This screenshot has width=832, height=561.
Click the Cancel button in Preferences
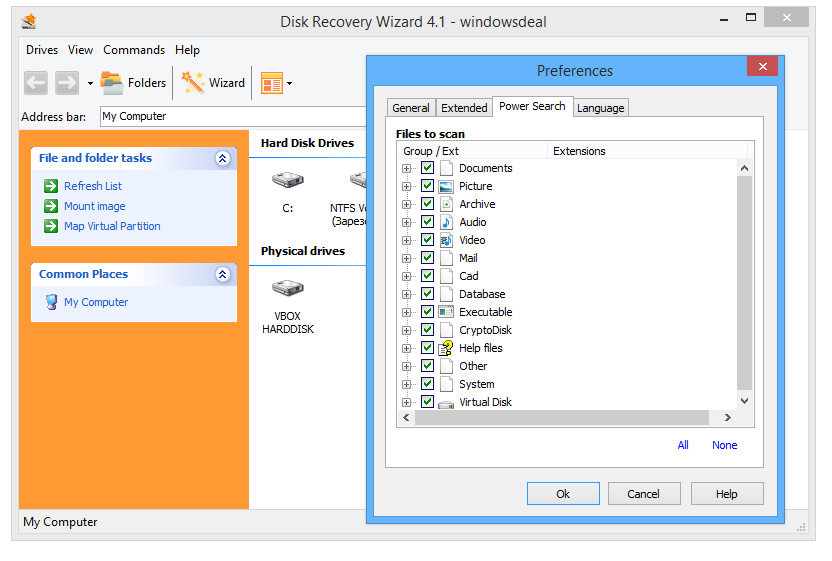[644, 494]
